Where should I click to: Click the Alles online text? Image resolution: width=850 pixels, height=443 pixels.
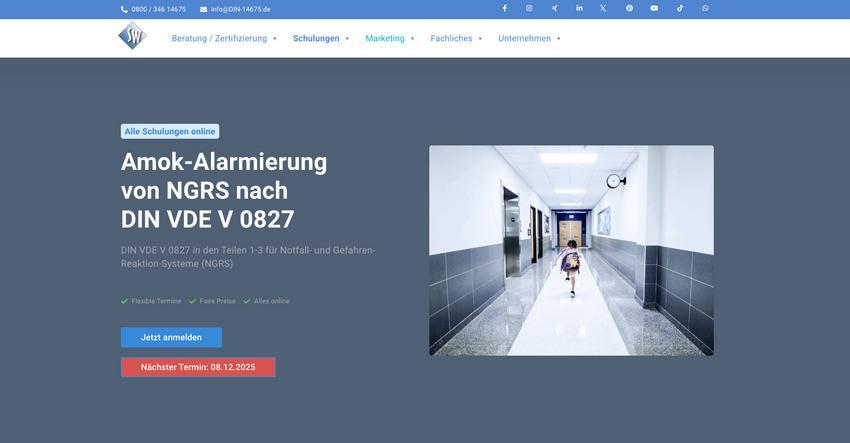[x=272, y=301]
